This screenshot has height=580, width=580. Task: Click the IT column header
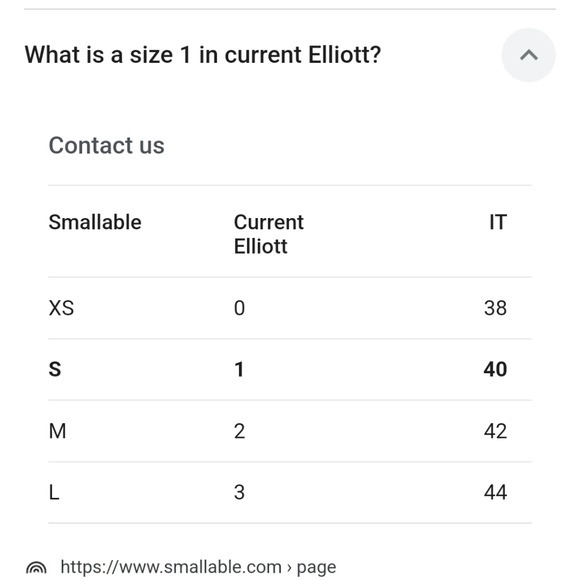click(x=498, y=222)
